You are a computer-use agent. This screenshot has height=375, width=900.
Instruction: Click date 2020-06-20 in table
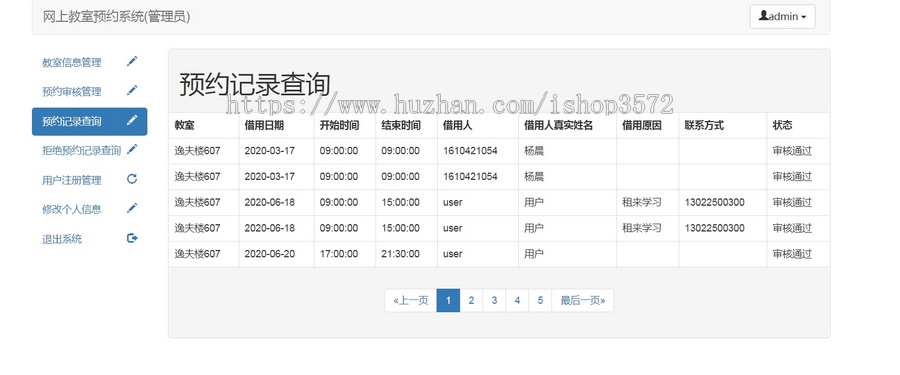pos(270,254)
